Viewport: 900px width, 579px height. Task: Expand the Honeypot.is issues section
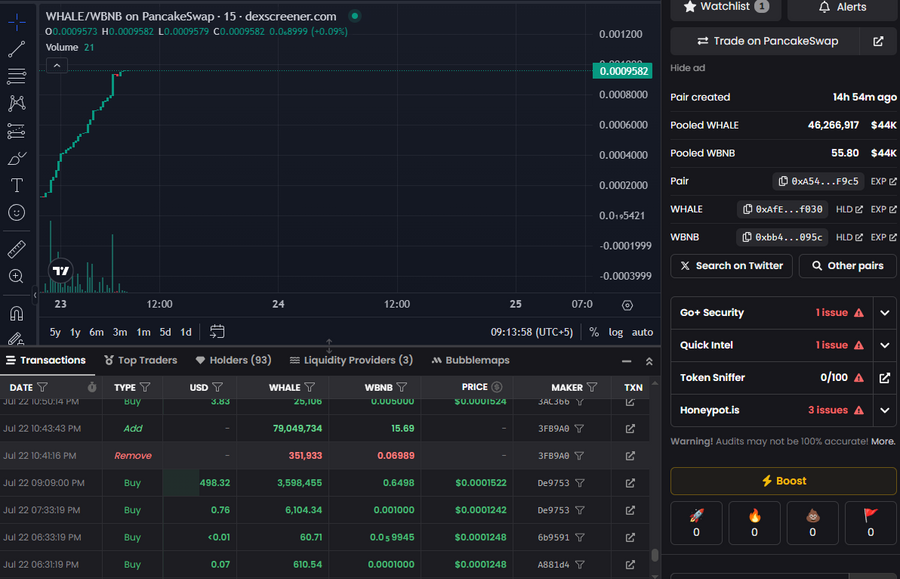tap(884, 410)
